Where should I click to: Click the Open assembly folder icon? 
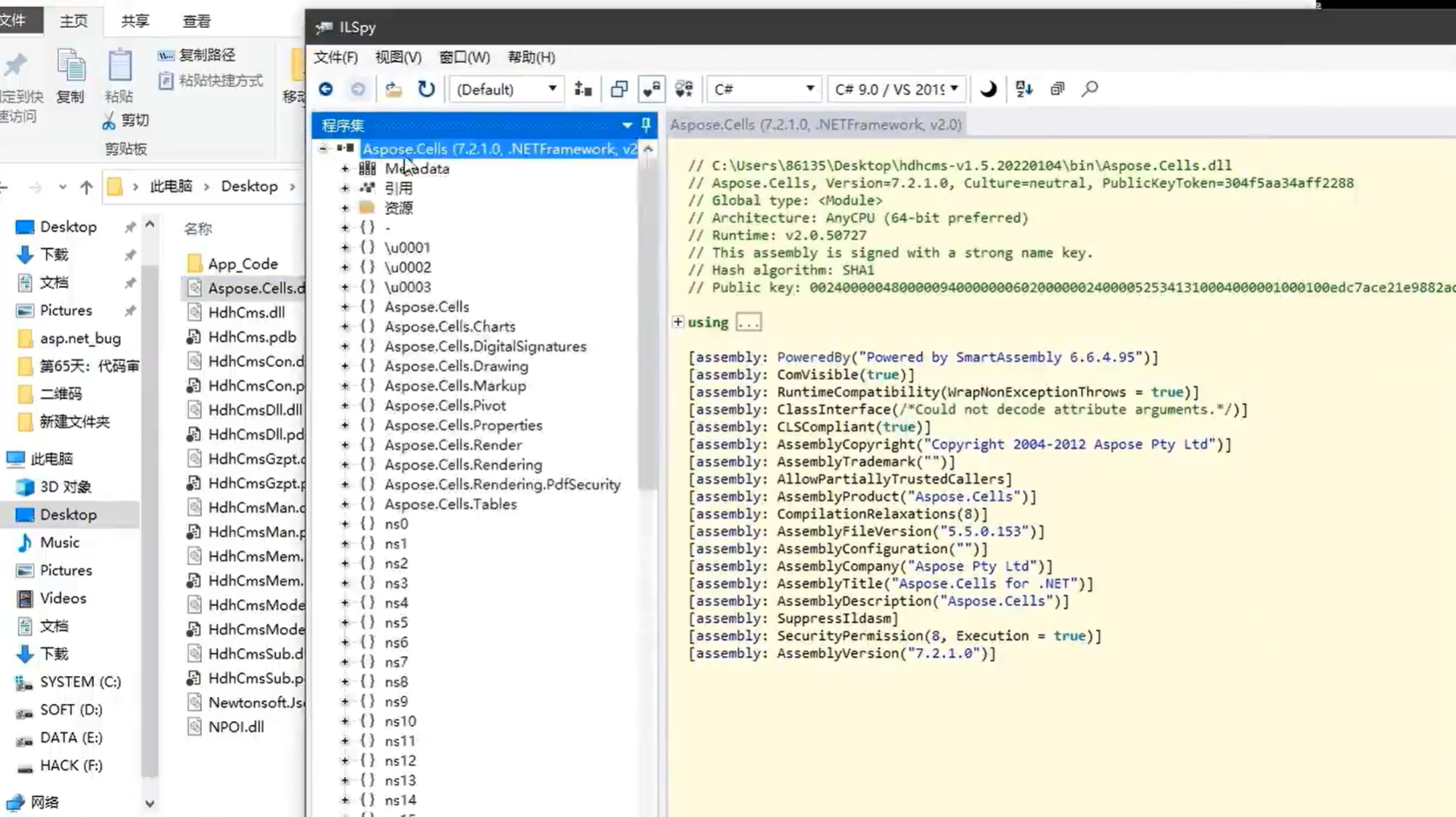pyautogui.click(x=393, y=89)
